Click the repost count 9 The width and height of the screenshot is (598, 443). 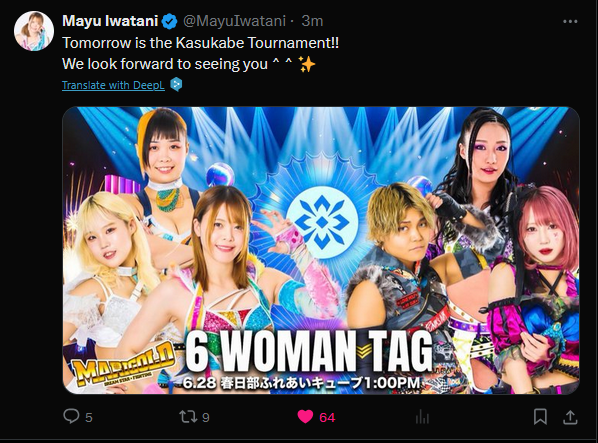point(206,417)
